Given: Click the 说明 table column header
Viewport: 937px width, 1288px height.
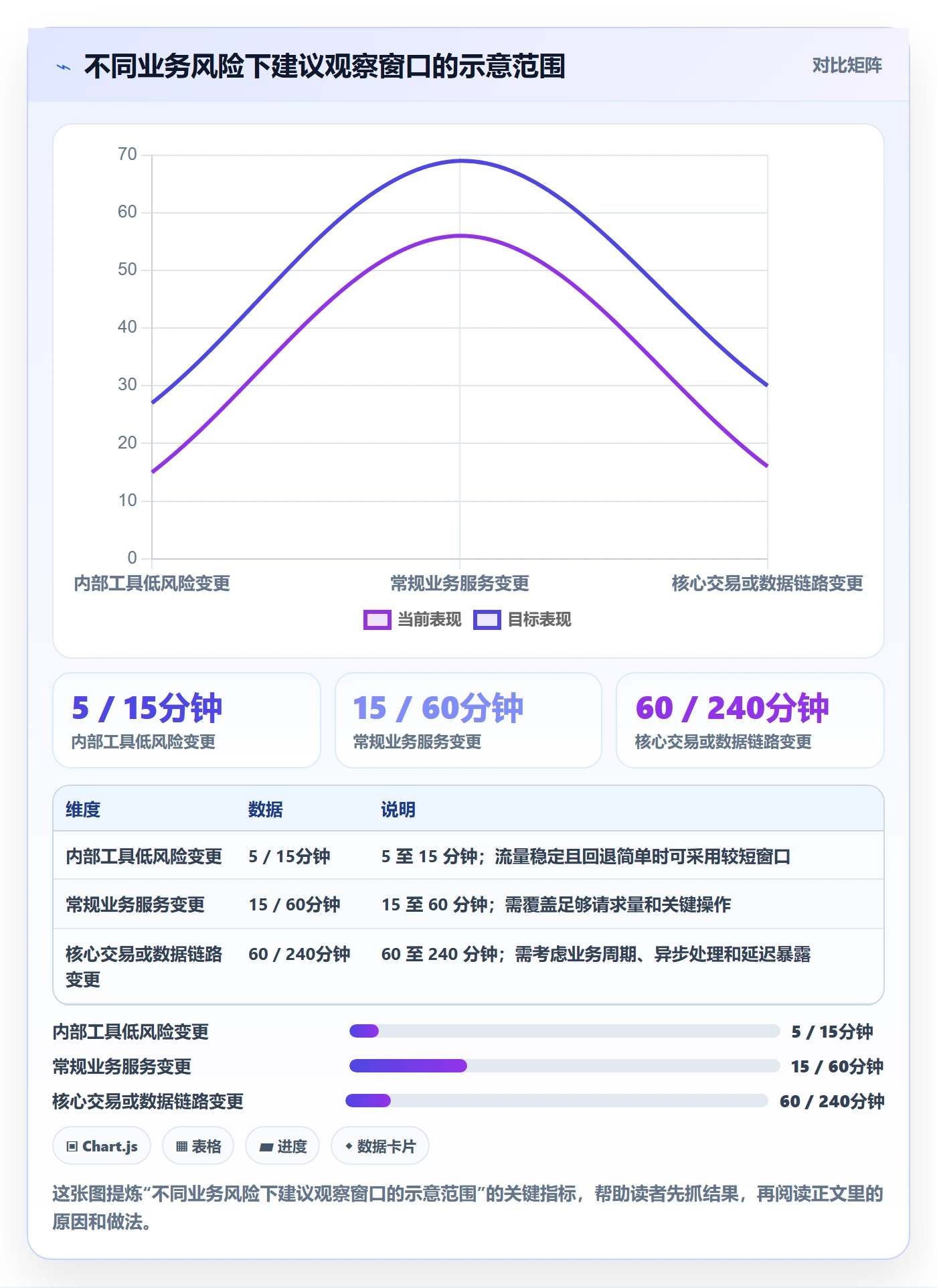Looking at the screenshot, I should [x=398, y=809].
